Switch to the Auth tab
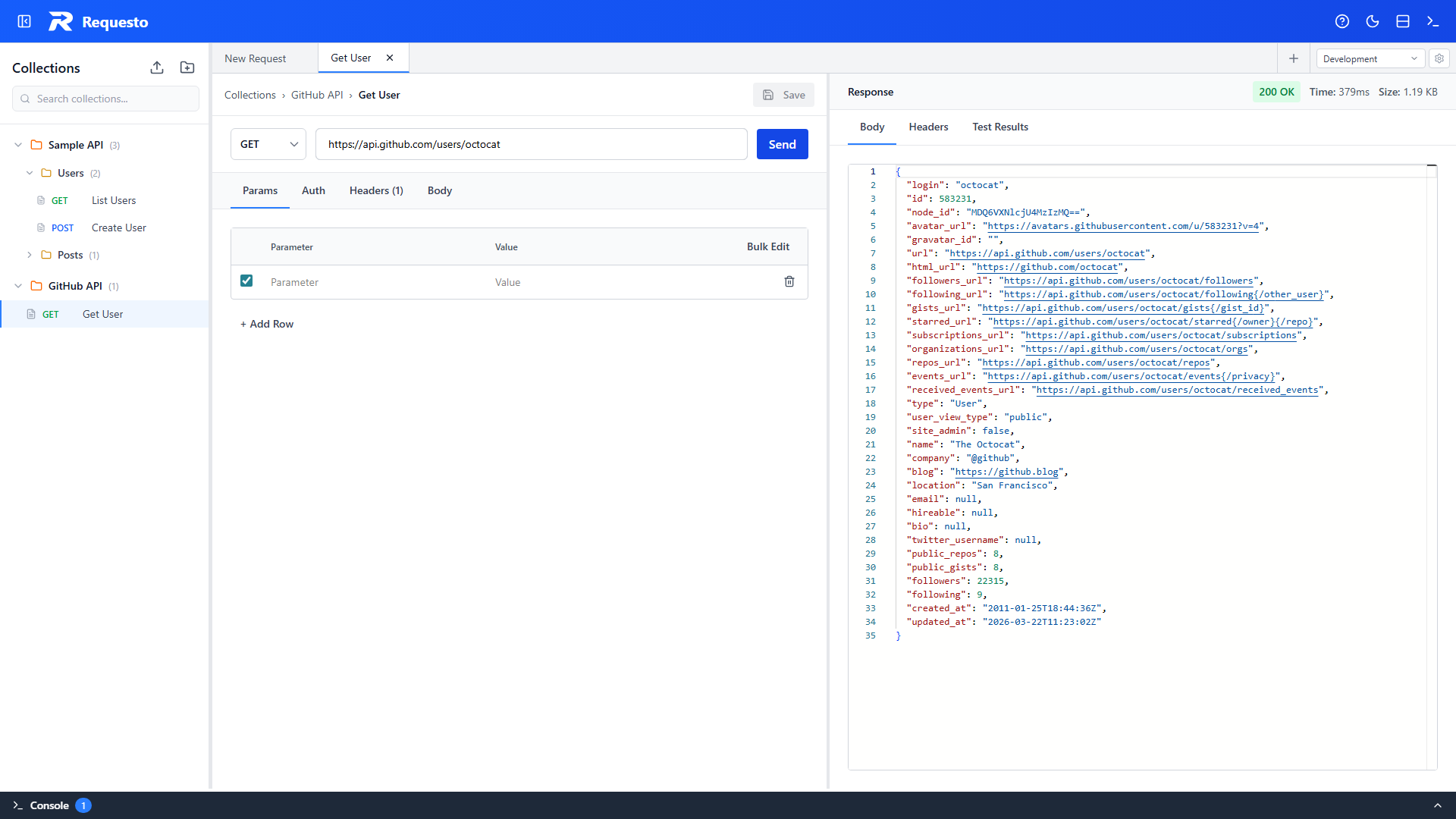The width and height of the screenshot is (1456, 819). [x=313, y=190]
